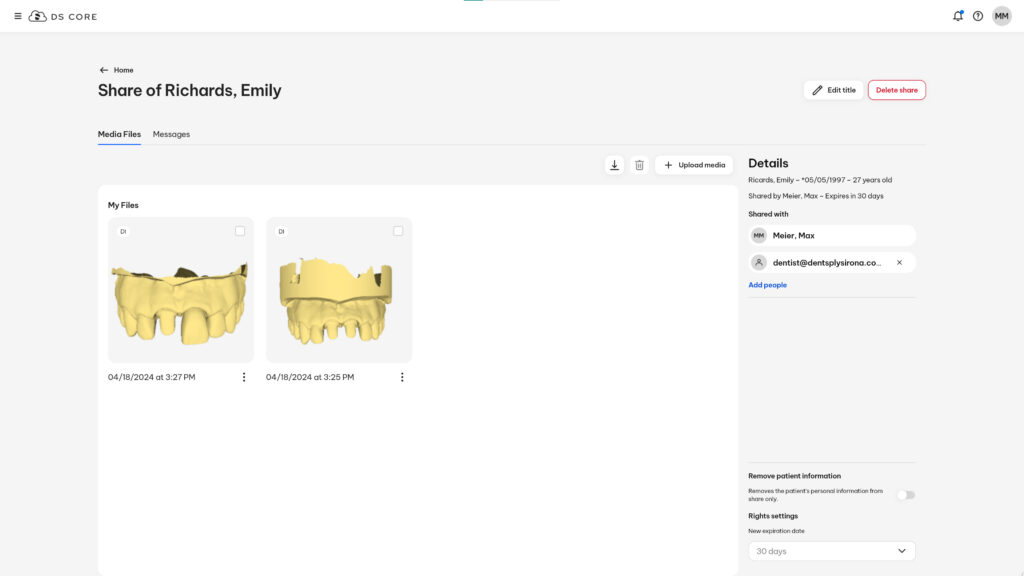Click the trash delete media icon
This screenshot has height=576, width=1024.
[639, 165]
